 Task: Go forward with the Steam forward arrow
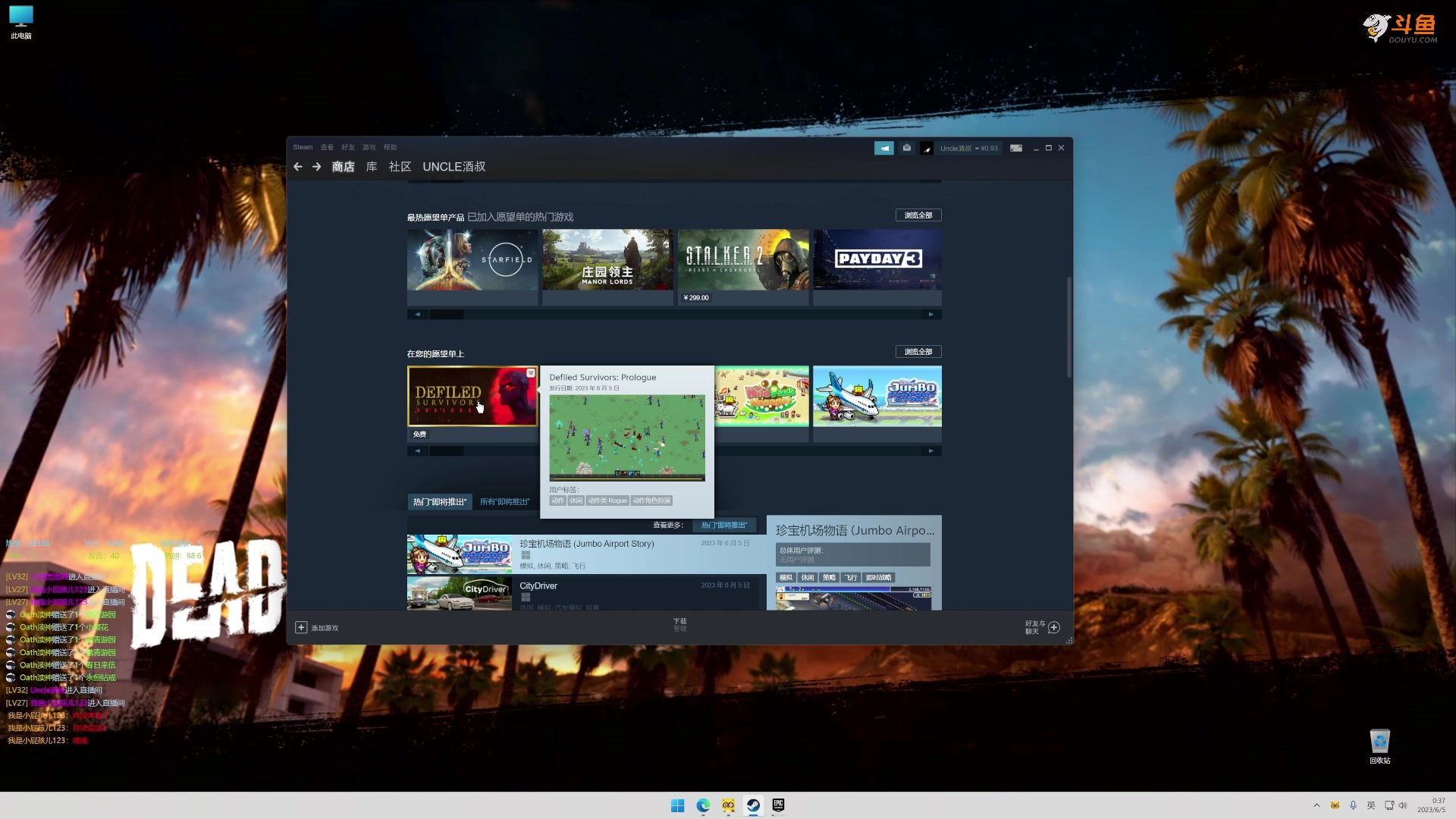(317, 167)
